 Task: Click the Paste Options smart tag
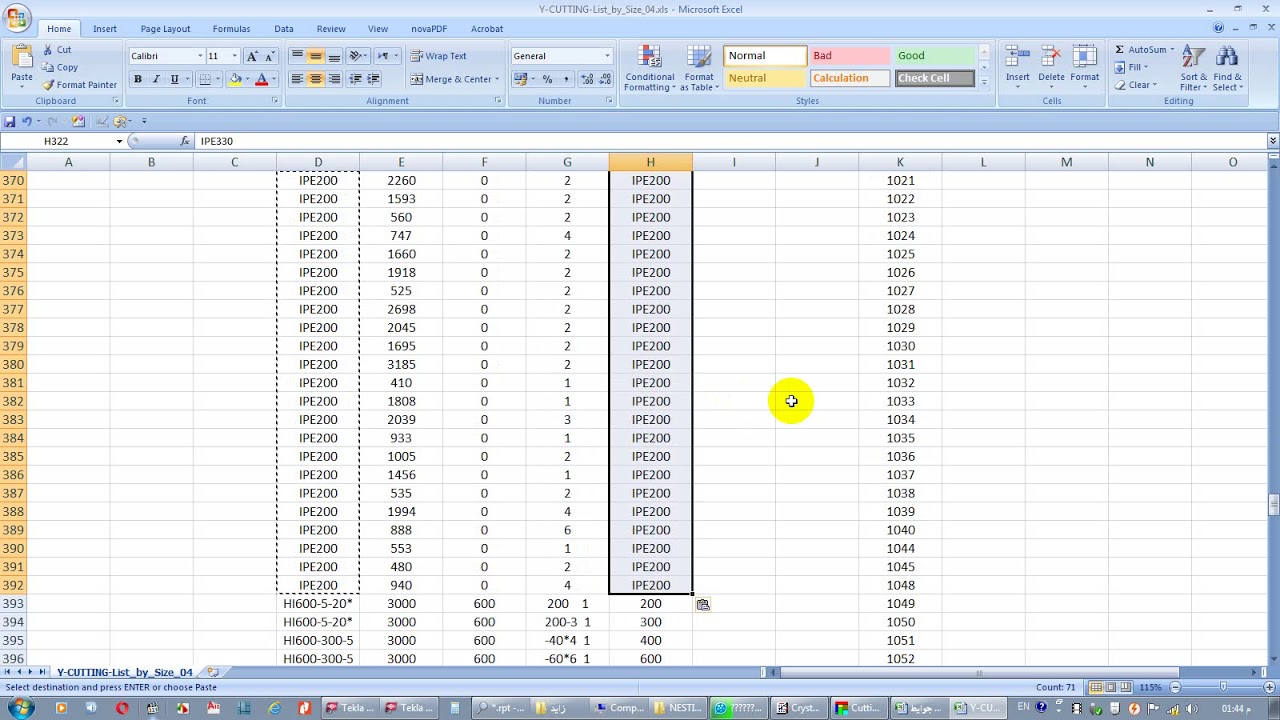(x=703, y=604)
